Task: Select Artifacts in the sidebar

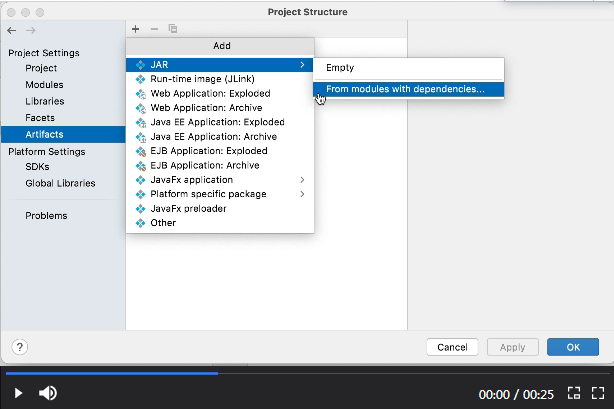Action: point(63,134)
